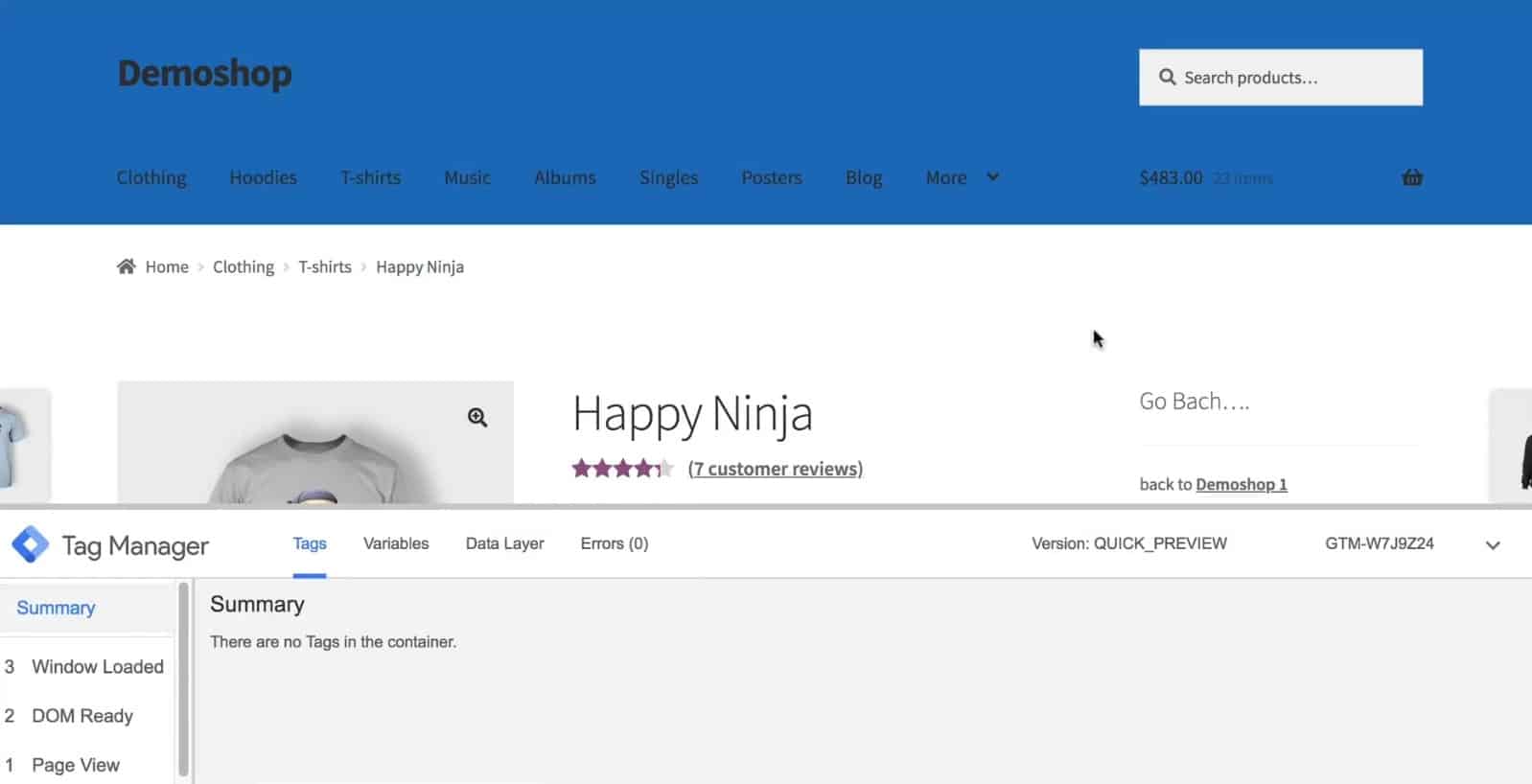Viewport: 1532px width, 784px height.
Task: Click the product star rating
Action: [622, 469]
